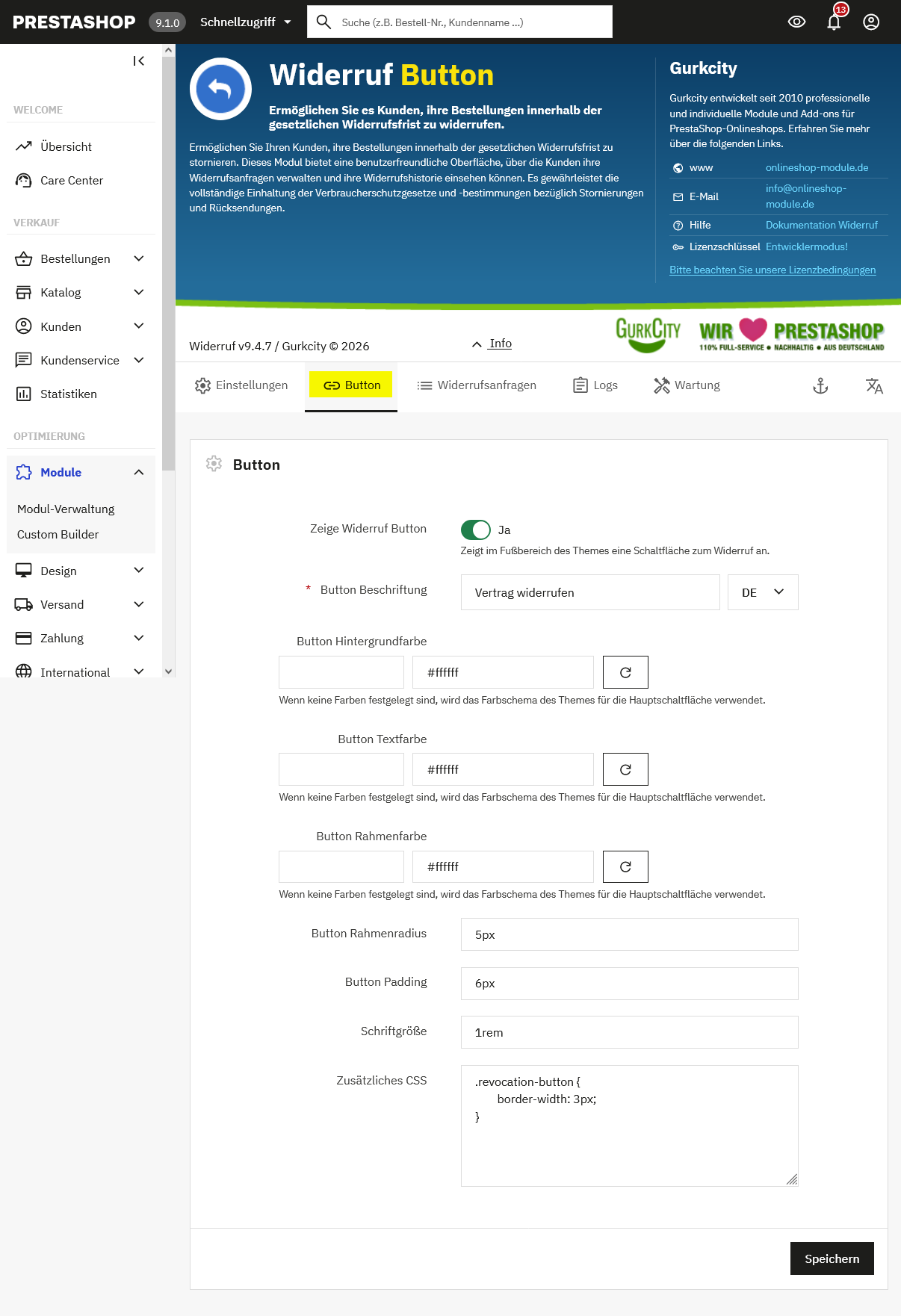Click the Button Beschriftung text field
Image resolution: width=901 pixels, height=1316 pixels.
[590, 592]
